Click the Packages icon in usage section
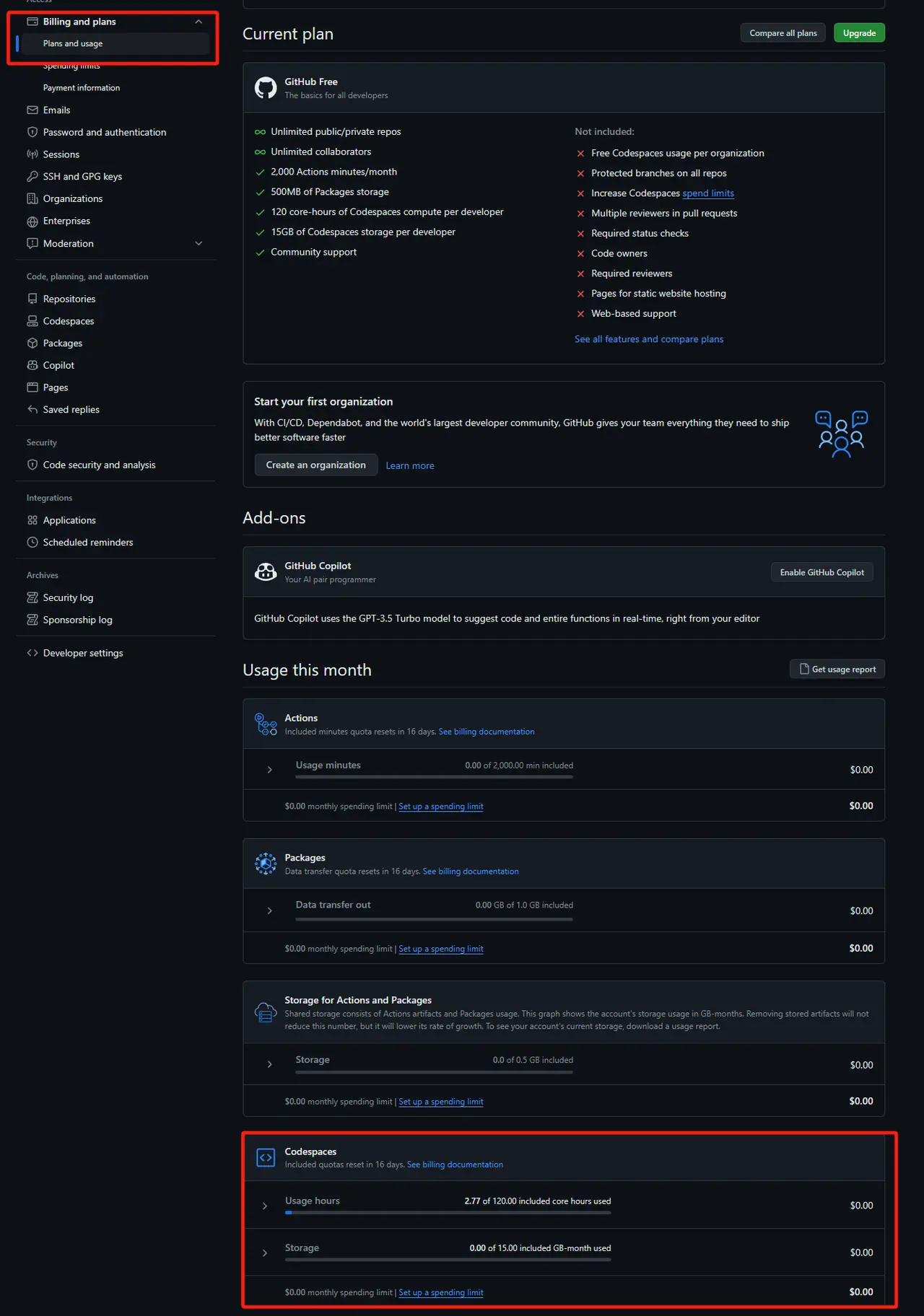 coord(266,864)
